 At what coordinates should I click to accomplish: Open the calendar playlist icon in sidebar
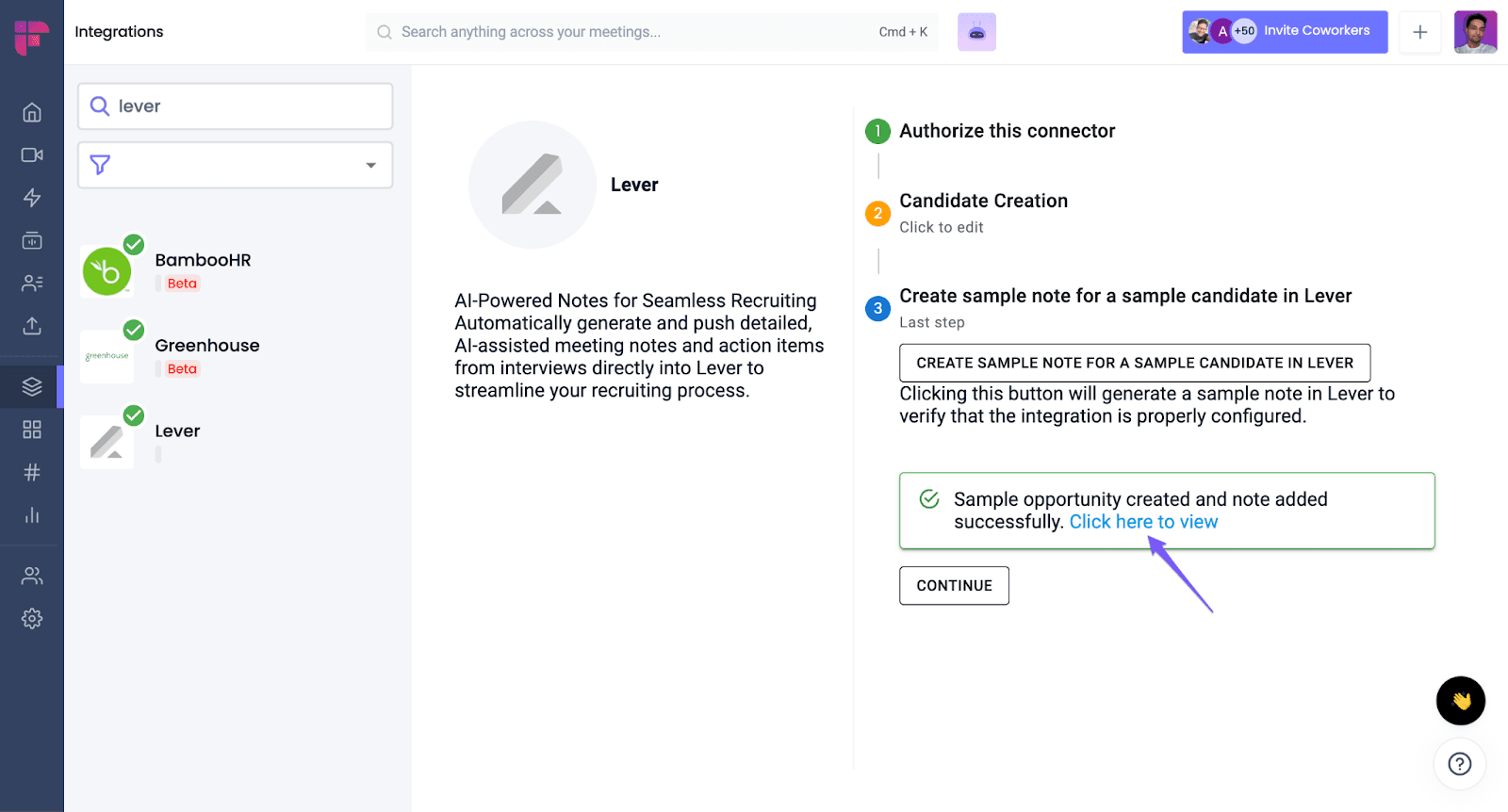32,240
